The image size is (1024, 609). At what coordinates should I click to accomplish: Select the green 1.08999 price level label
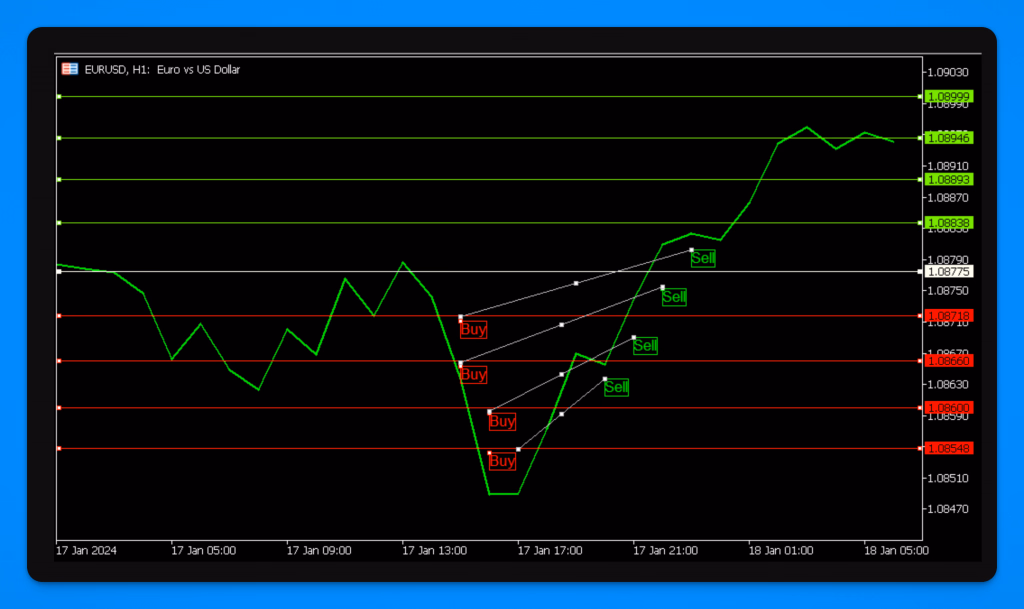tap(948, 96)
